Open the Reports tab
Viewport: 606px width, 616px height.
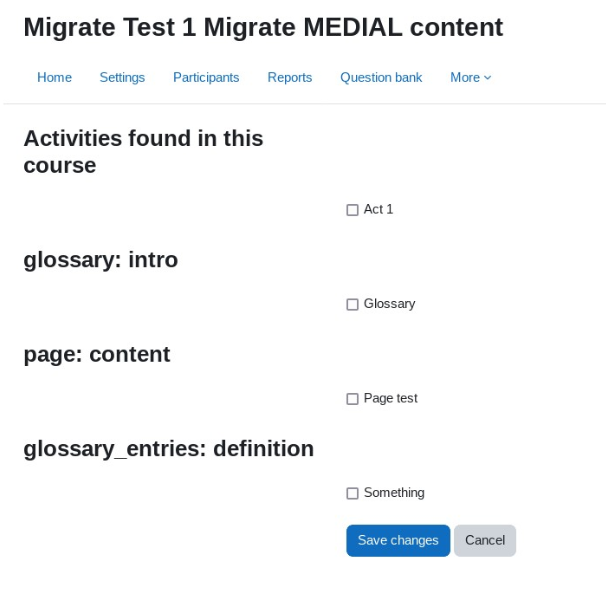coord(290,77)
